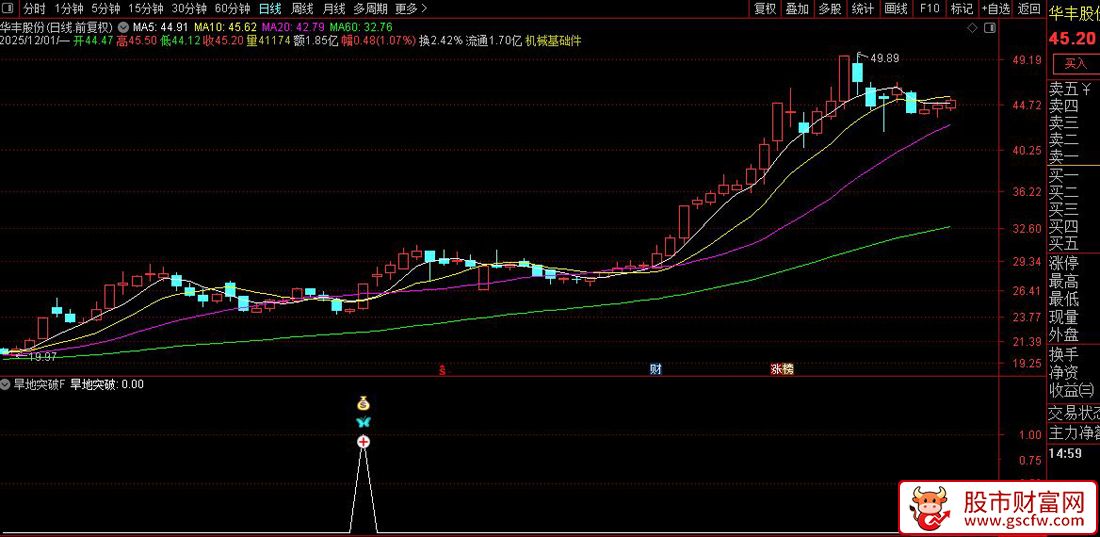Click the 交易状态 row
1100x537 pixels.
(x=1073, y=412)
